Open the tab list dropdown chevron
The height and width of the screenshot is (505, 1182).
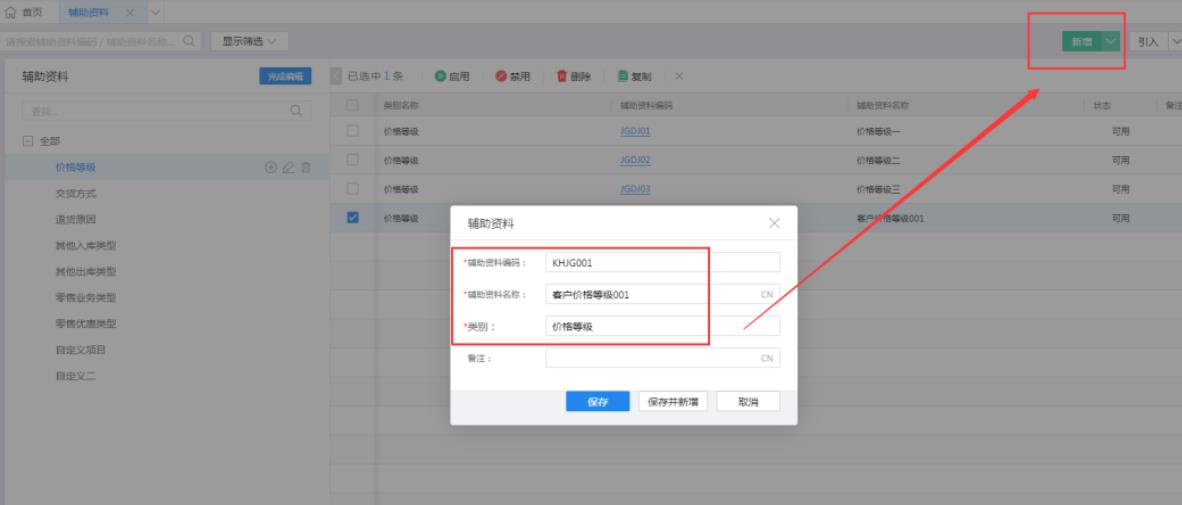coord(155,12)
